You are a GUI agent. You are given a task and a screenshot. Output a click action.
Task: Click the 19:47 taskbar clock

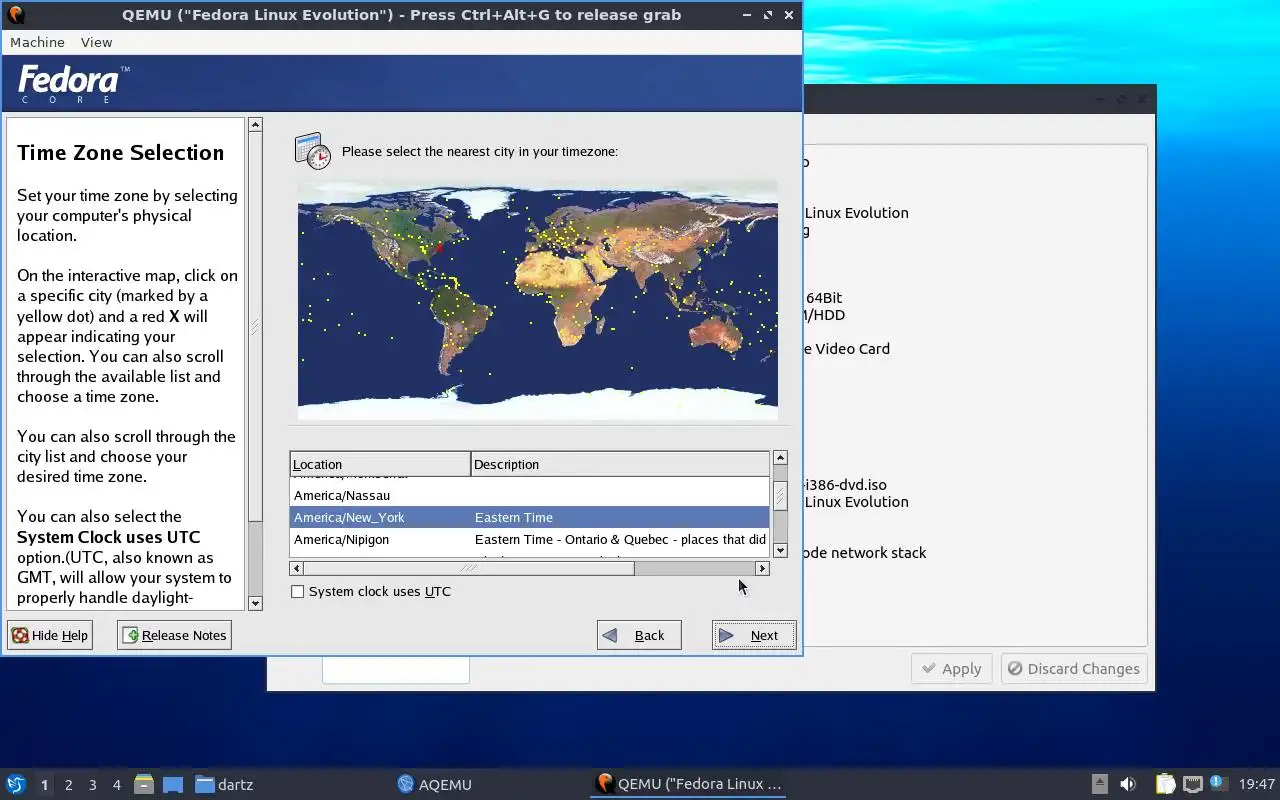[x=1257, y=784]
